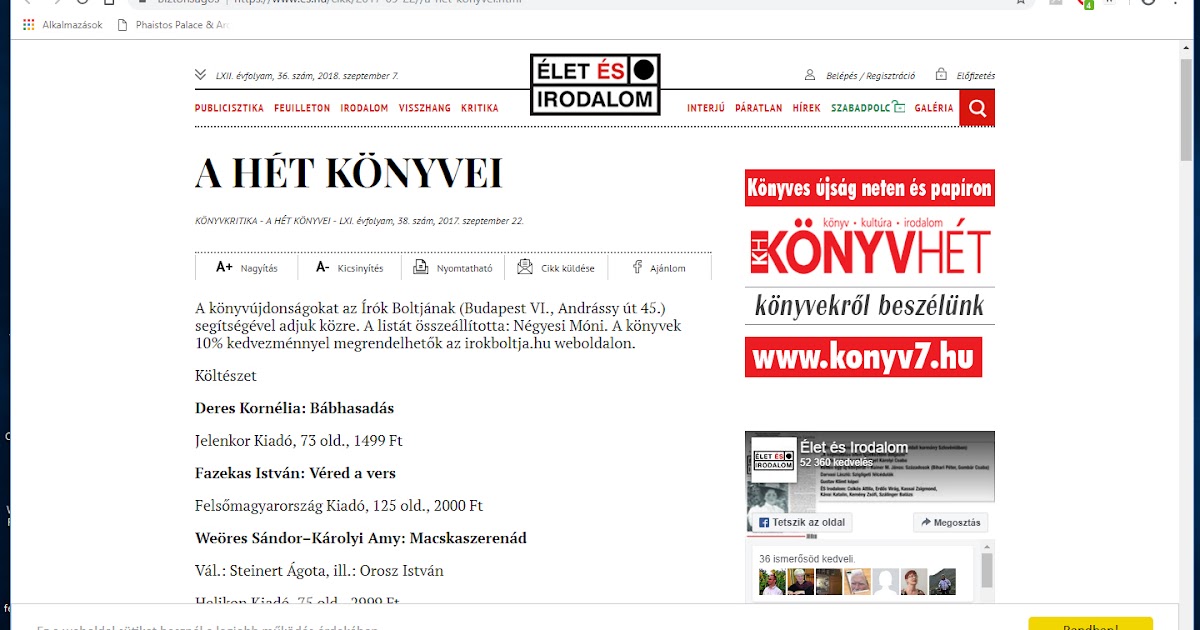Click the Facebook widget scrollbar
Image resolution: width=1200 pixels, height=630 pixels.
tap(989, 570)
